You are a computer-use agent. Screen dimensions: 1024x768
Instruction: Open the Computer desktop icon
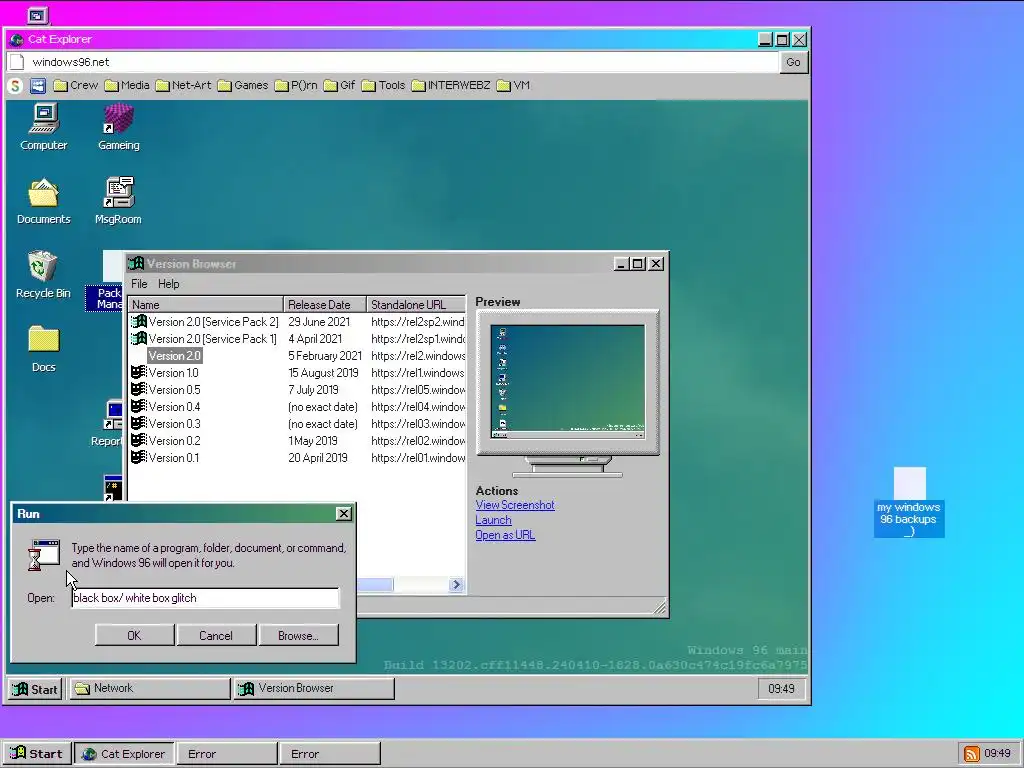pyautogui.click(x=44, y=127)
